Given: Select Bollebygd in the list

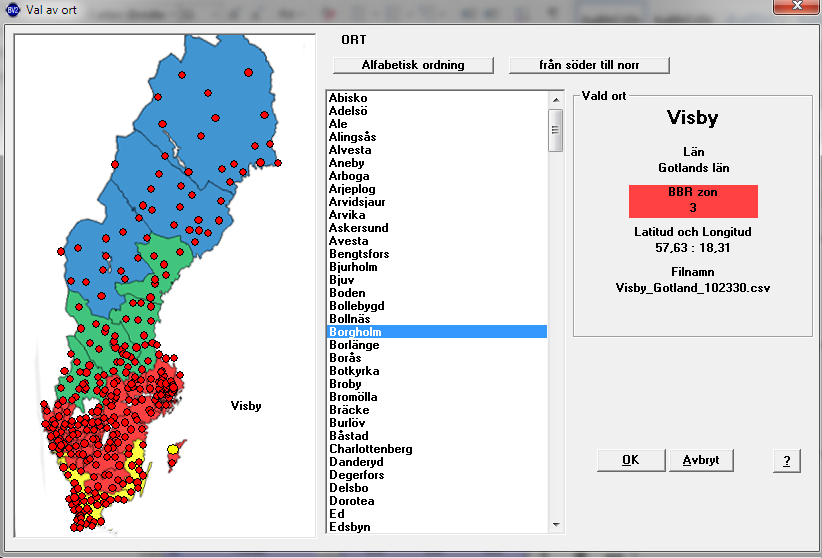Looking at the screenshot, I should pyautogui.click(x=437, y=306).
